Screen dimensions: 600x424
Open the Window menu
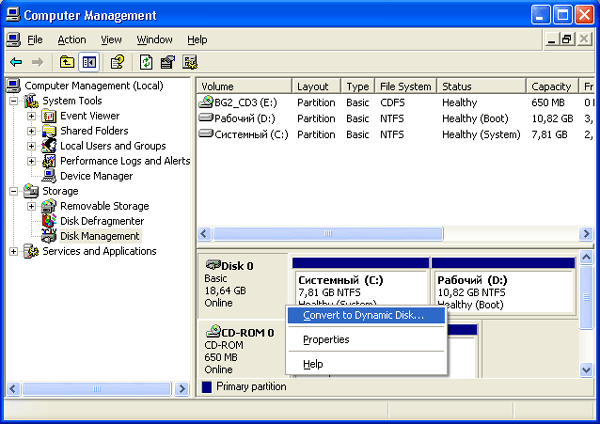click(155, 40)
